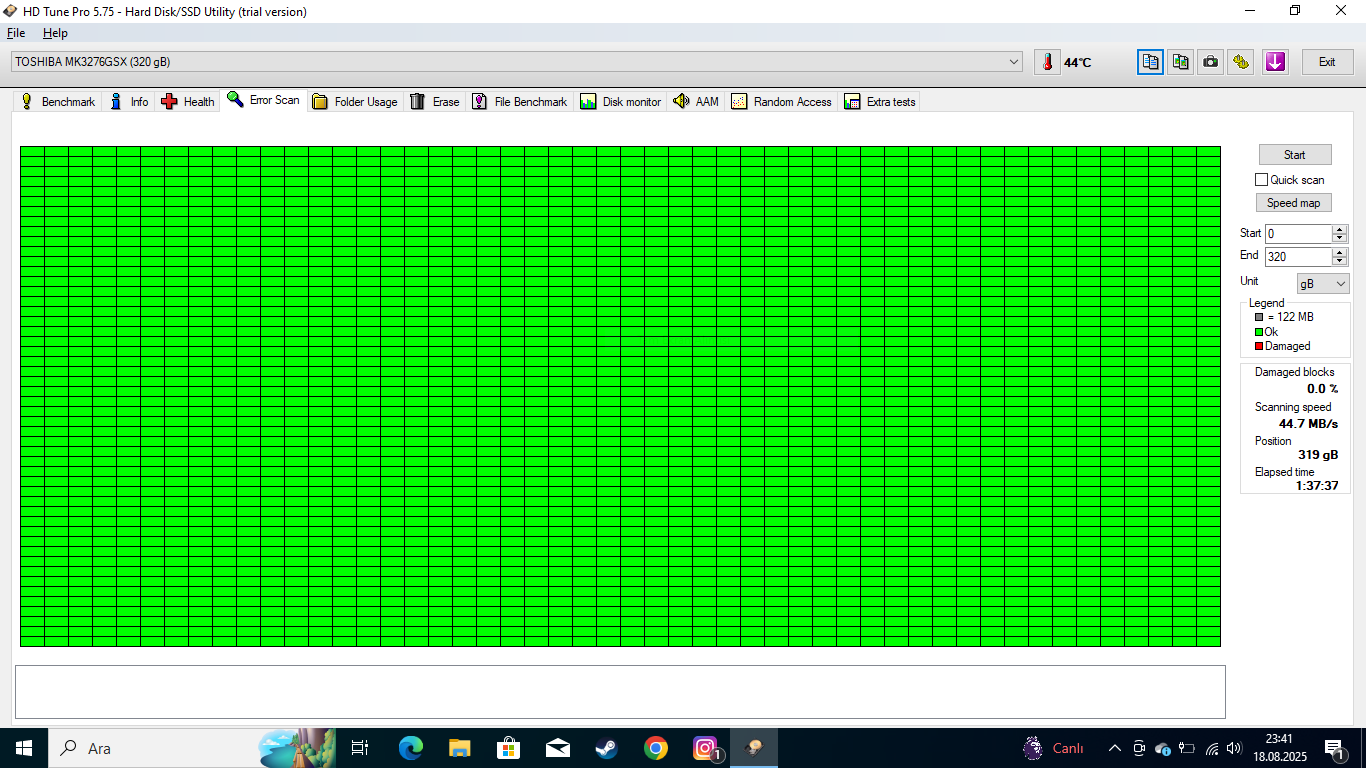Show hidden system tray icons

tap(1114, 748)
